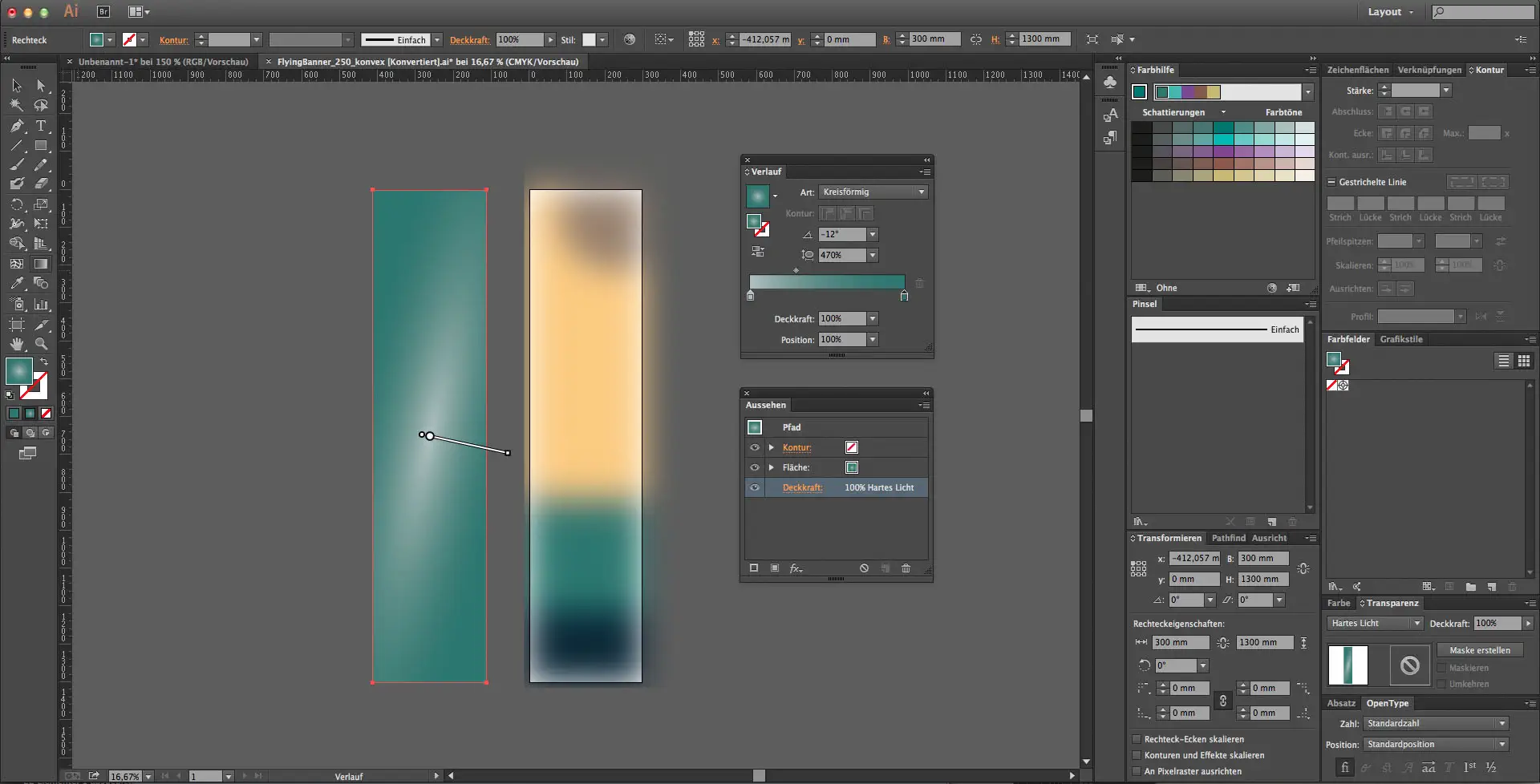Open the Grafikstile tab
The width and height of the screenshot is (1540, 784).
coord(1400,339)
